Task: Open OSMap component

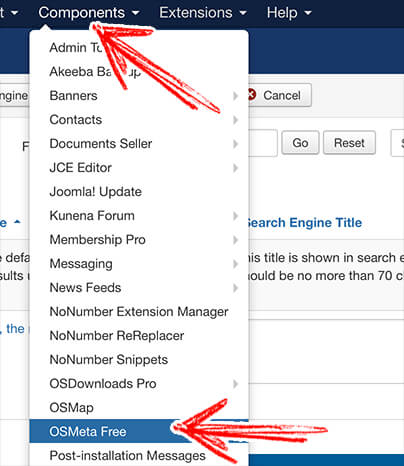Action: click(139, 408)
